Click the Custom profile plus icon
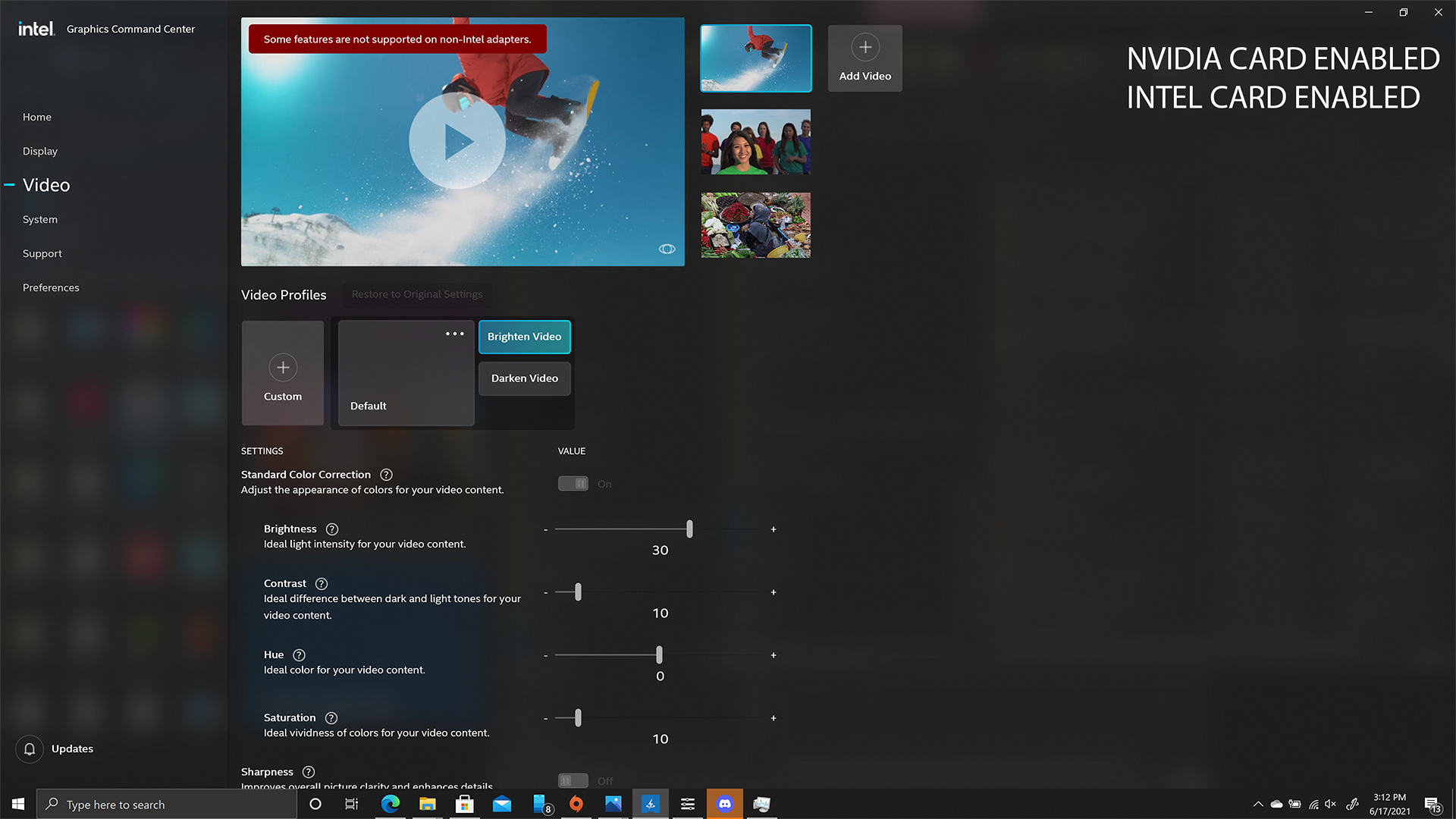Viewport: 1456px width, 819px height. click(x=283, y=368)
